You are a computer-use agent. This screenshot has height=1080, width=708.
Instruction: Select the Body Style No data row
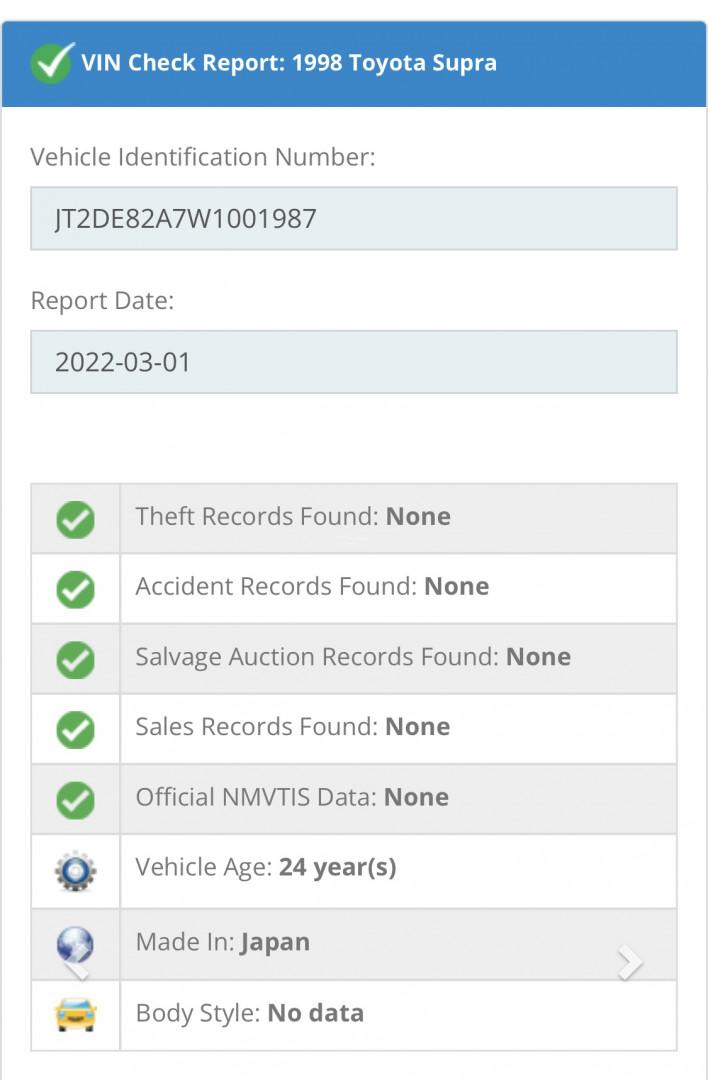point(397,1014)
